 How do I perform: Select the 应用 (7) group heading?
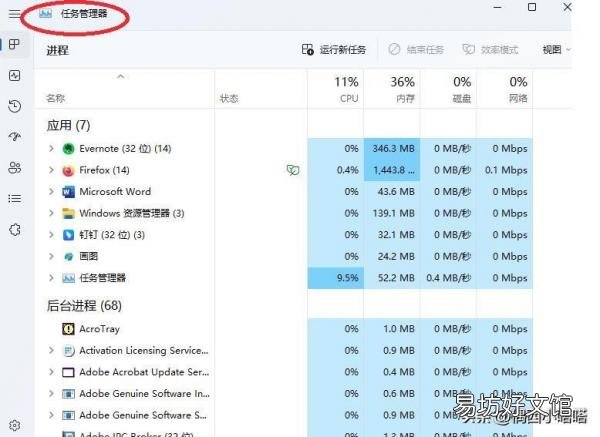tap(68, 125)
